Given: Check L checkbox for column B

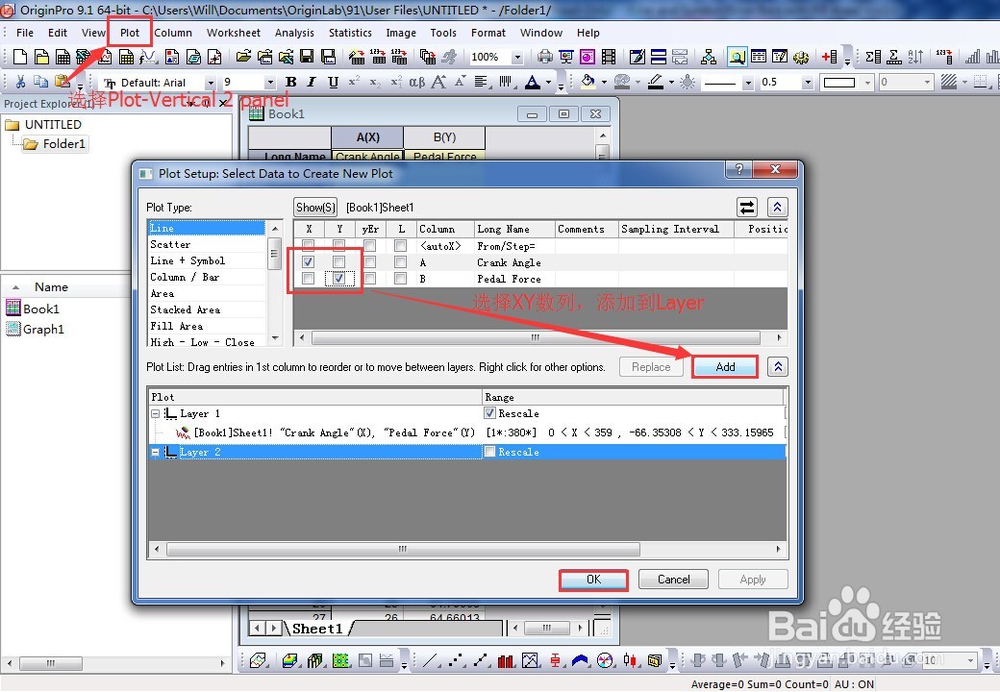Looking at the screenshot, I should 400,279.
